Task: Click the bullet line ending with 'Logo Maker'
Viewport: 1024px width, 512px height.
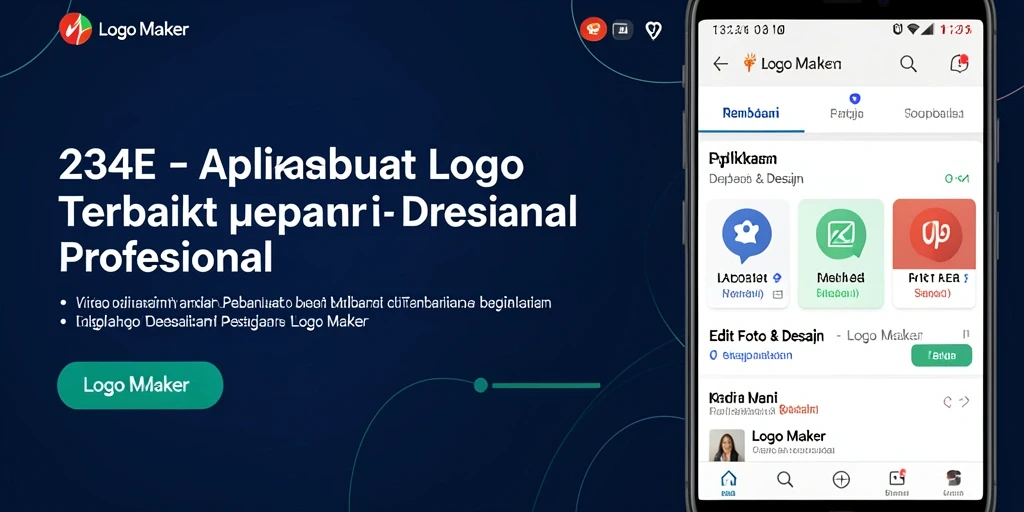Action: pyautogui.click(x=222, y=321)
